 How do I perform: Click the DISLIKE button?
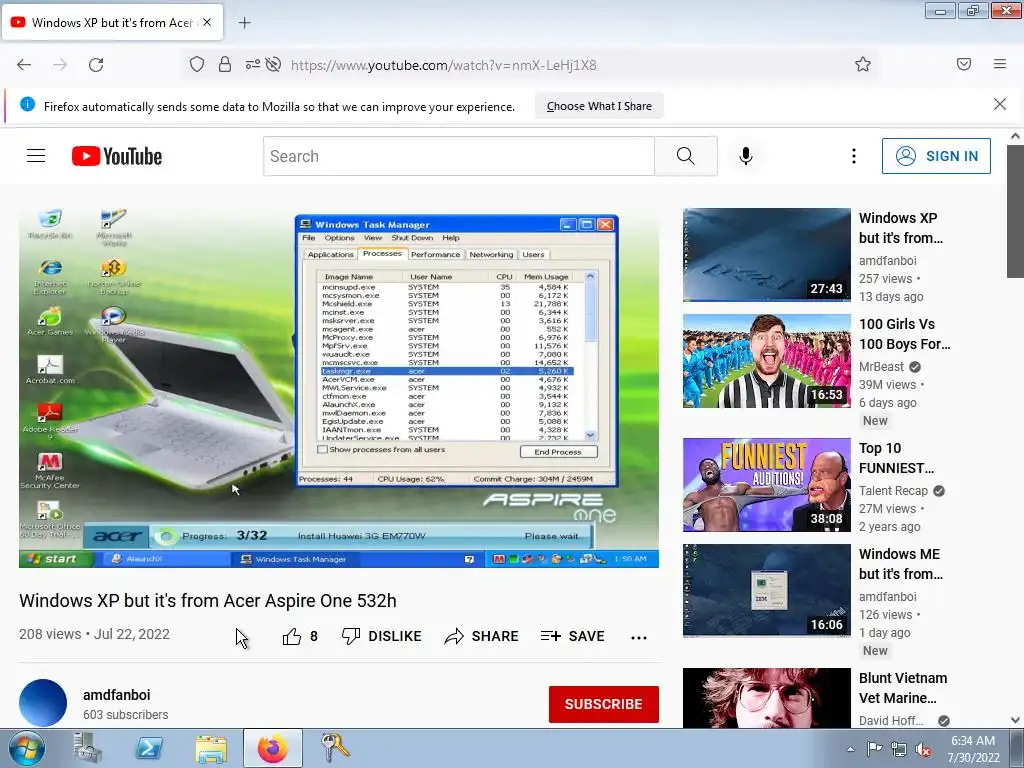click(x=382, y=636)
